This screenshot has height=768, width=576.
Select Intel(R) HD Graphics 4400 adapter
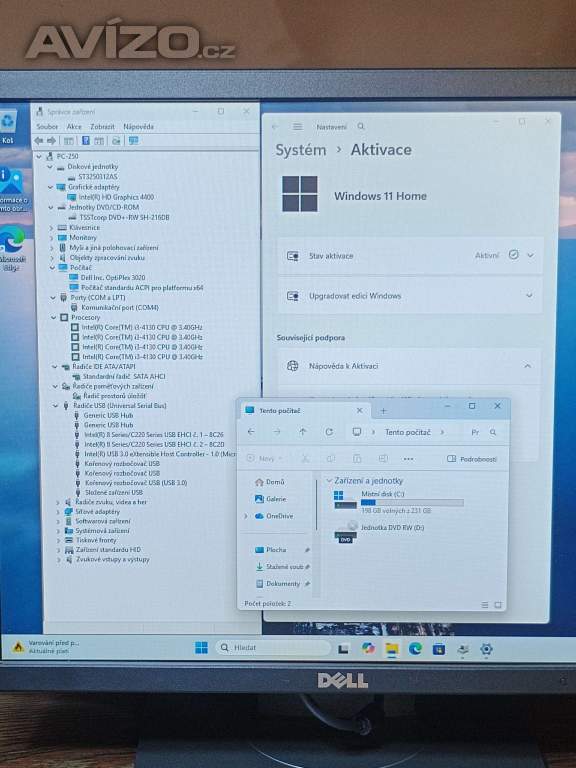click(x=117, y=197)
